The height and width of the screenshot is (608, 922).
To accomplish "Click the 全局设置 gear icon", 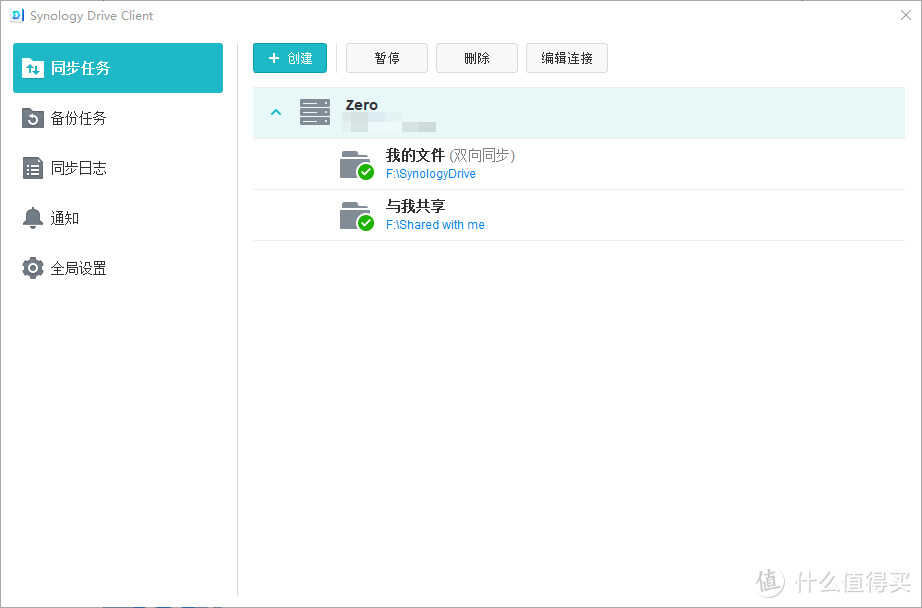I will coord(33,268).
